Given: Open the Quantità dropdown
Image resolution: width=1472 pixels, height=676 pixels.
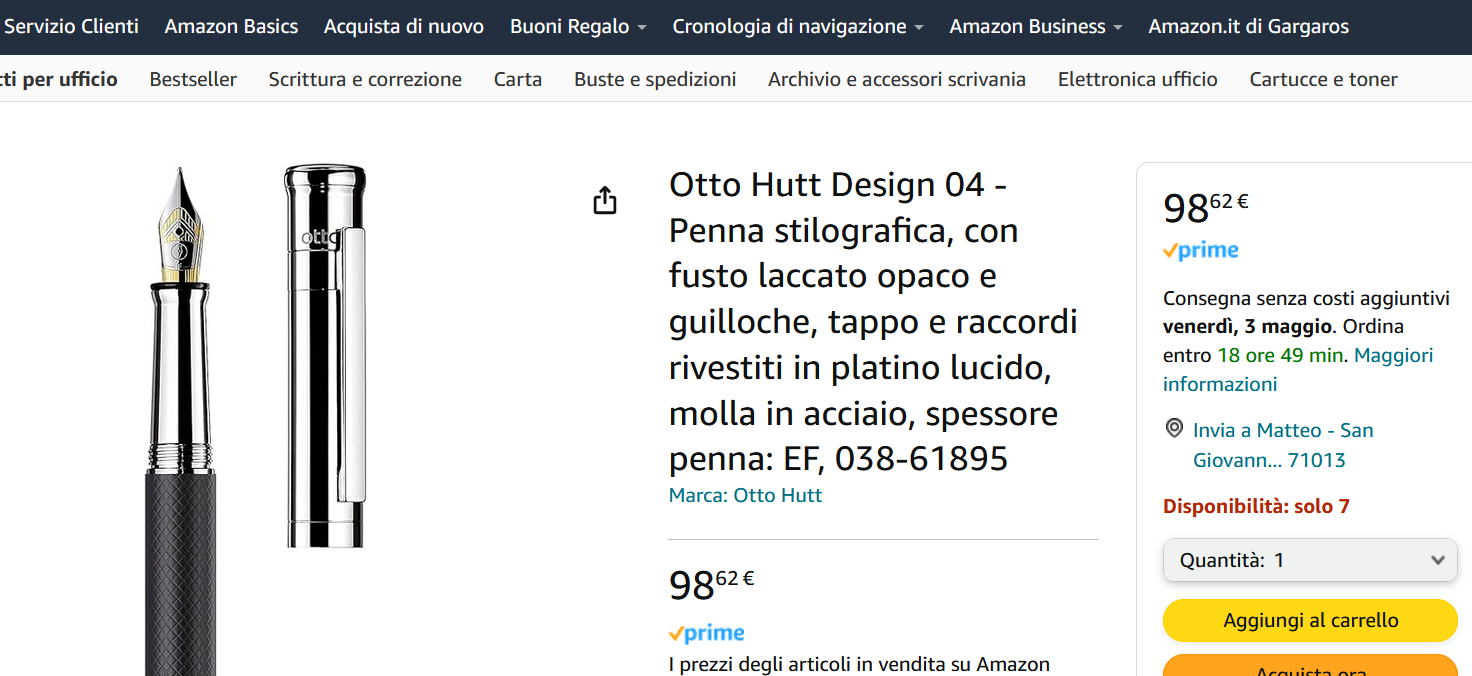Looking at the screenshot, I should 1310,560.
